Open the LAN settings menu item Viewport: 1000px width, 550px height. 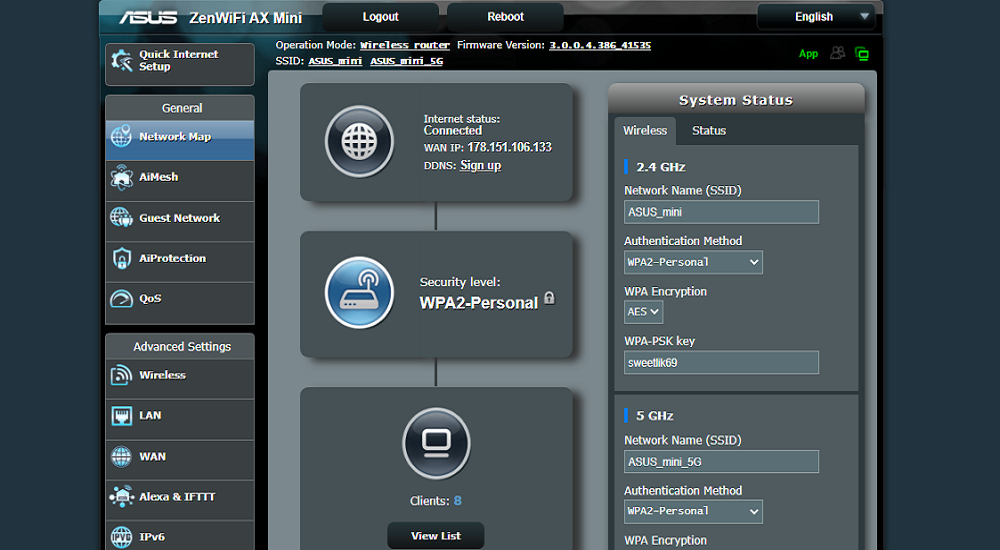point(180,419)
